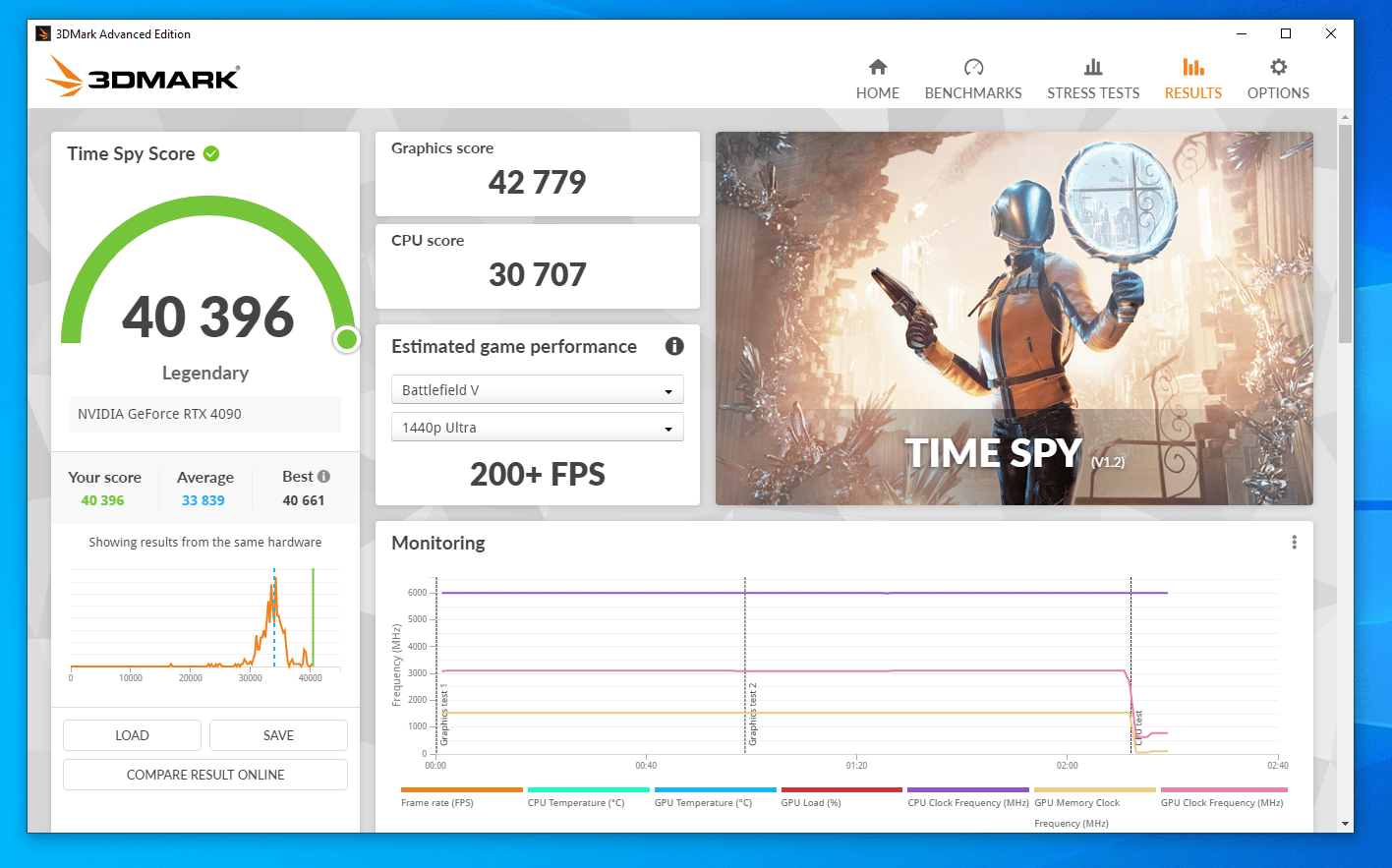Click the LOAD button
1392x868 pixels.
coord(132,735)
